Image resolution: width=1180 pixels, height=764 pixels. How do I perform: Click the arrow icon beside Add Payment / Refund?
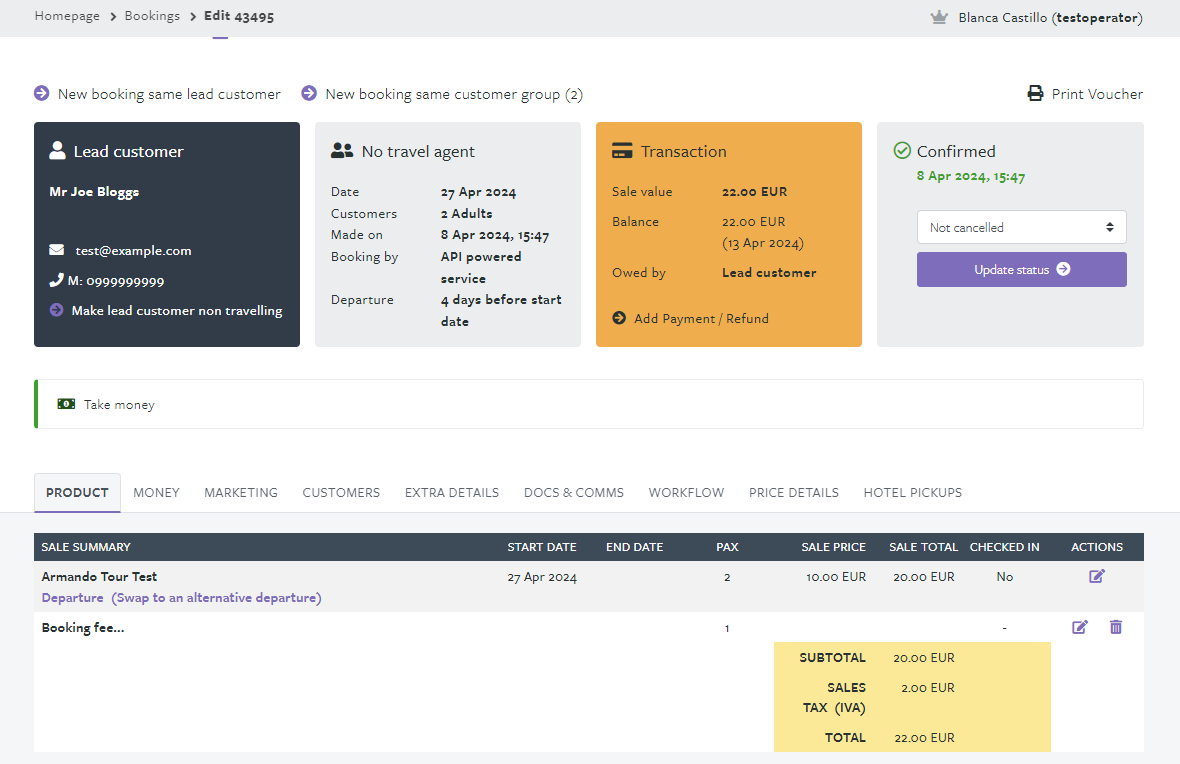tap(619, 318)
